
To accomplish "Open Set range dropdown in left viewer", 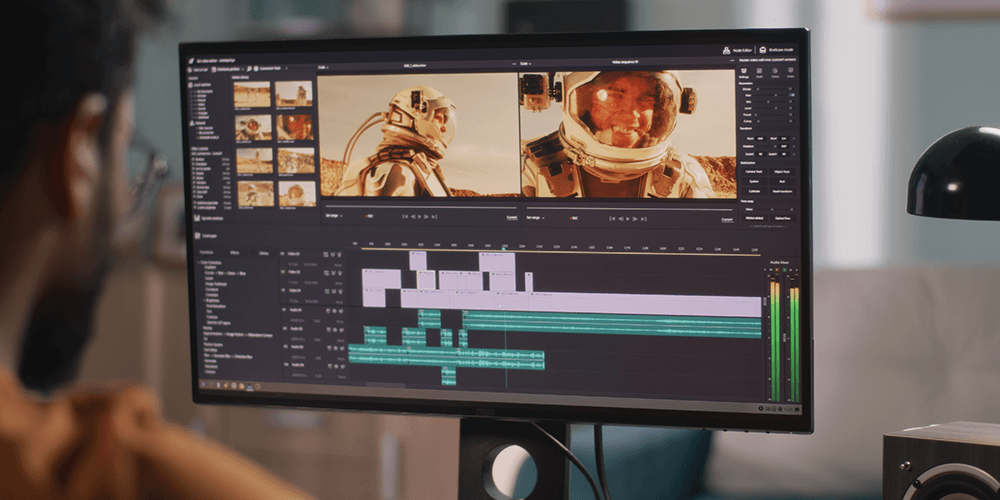I will click(x=334, y=216).
